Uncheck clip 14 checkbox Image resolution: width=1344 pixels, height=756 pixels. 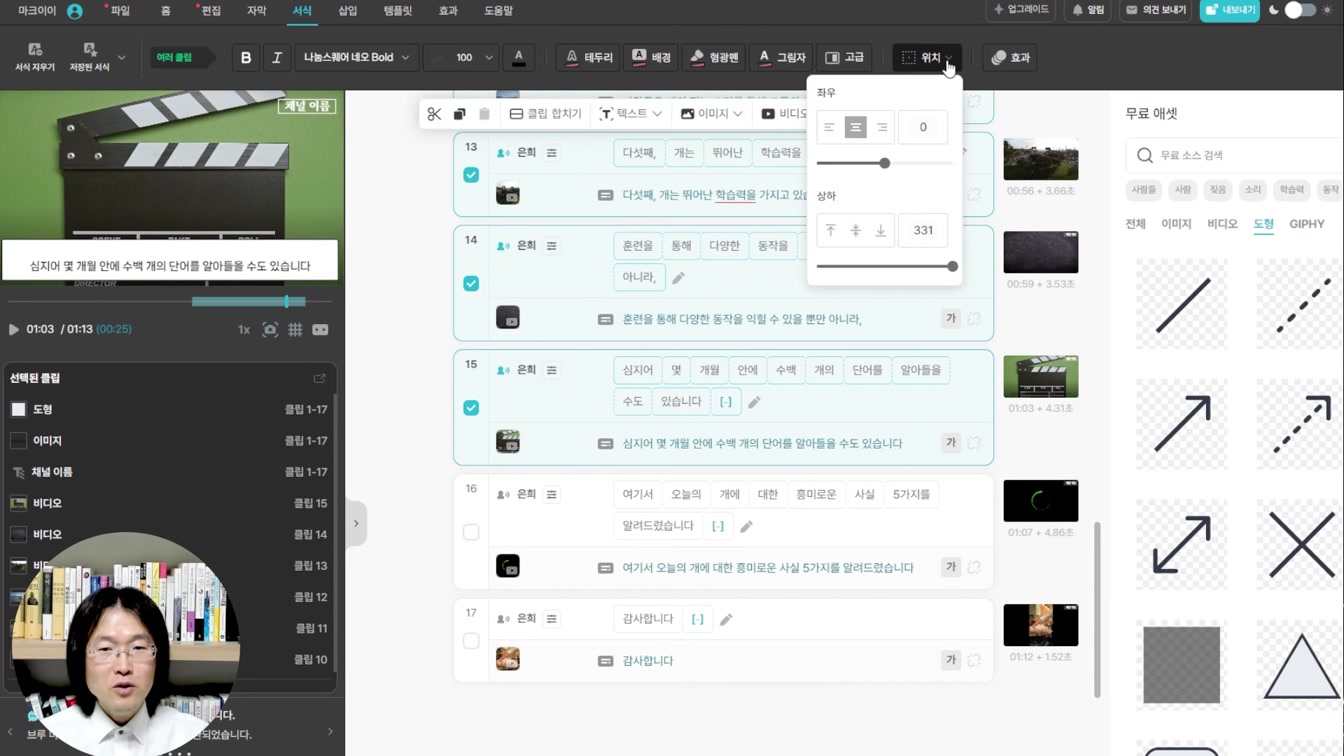coord(471,284)
